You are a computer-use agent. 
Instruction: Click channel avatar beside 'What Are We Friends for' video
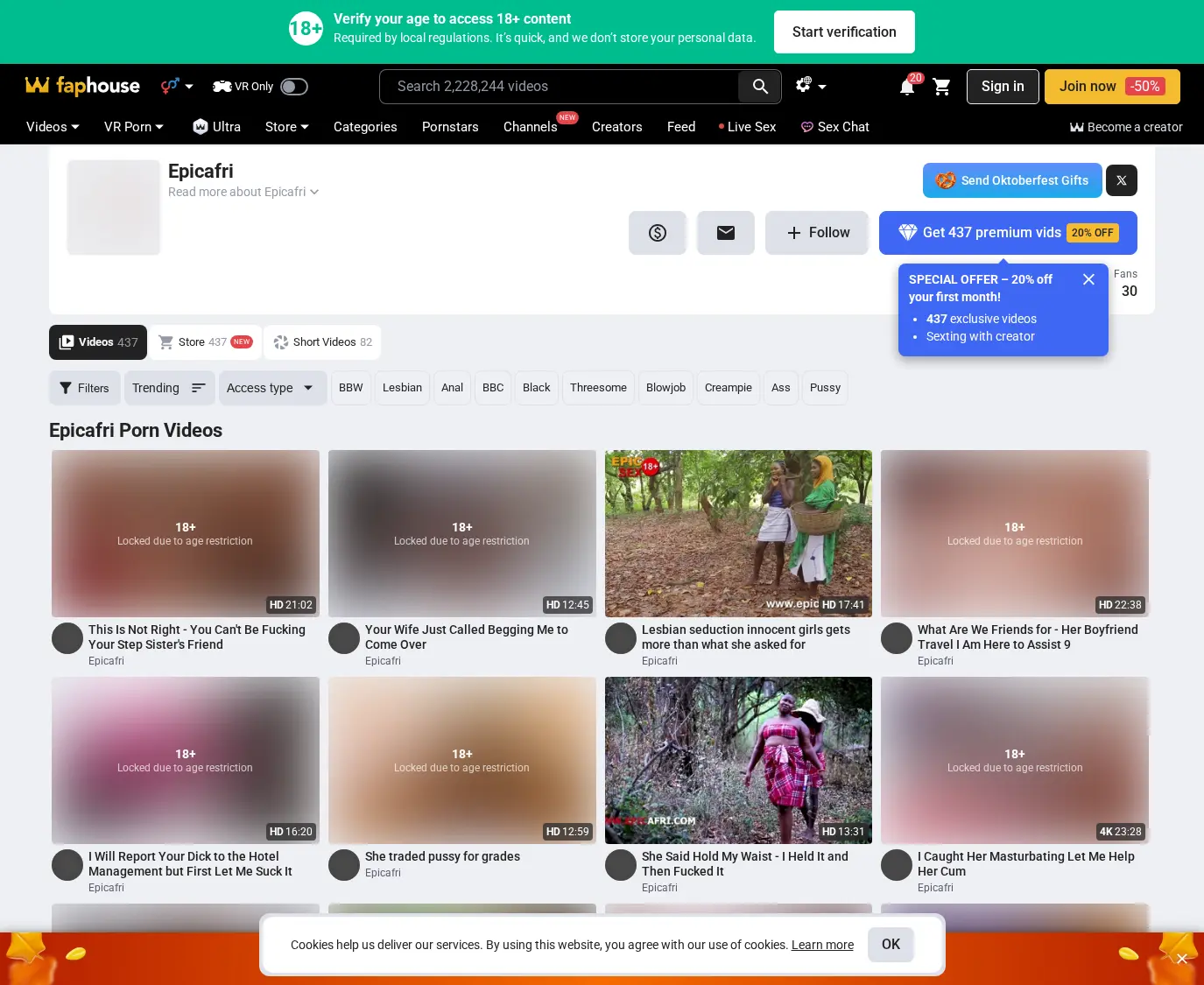897,638
